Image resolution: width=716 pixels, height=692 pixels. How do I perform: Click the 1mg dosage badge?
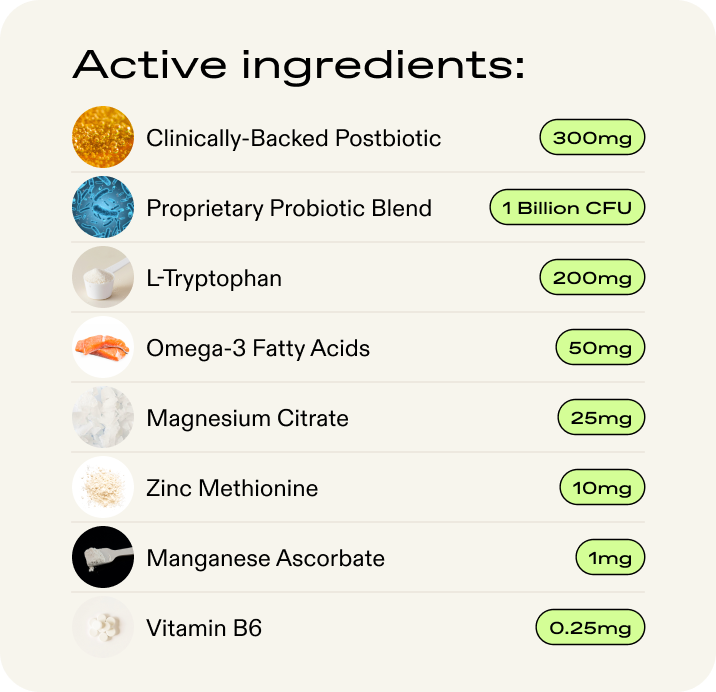click(x=610, y=558)
